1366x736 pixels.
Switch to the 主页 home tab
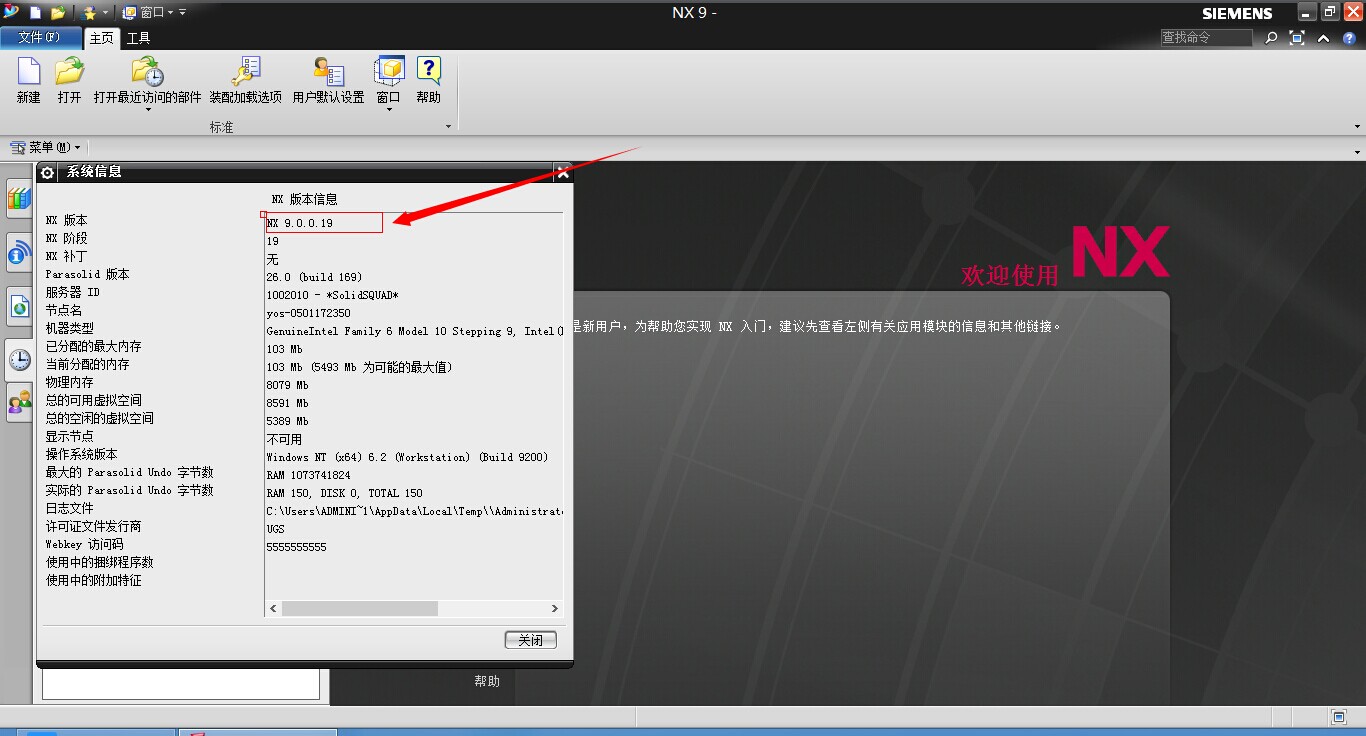102,38
